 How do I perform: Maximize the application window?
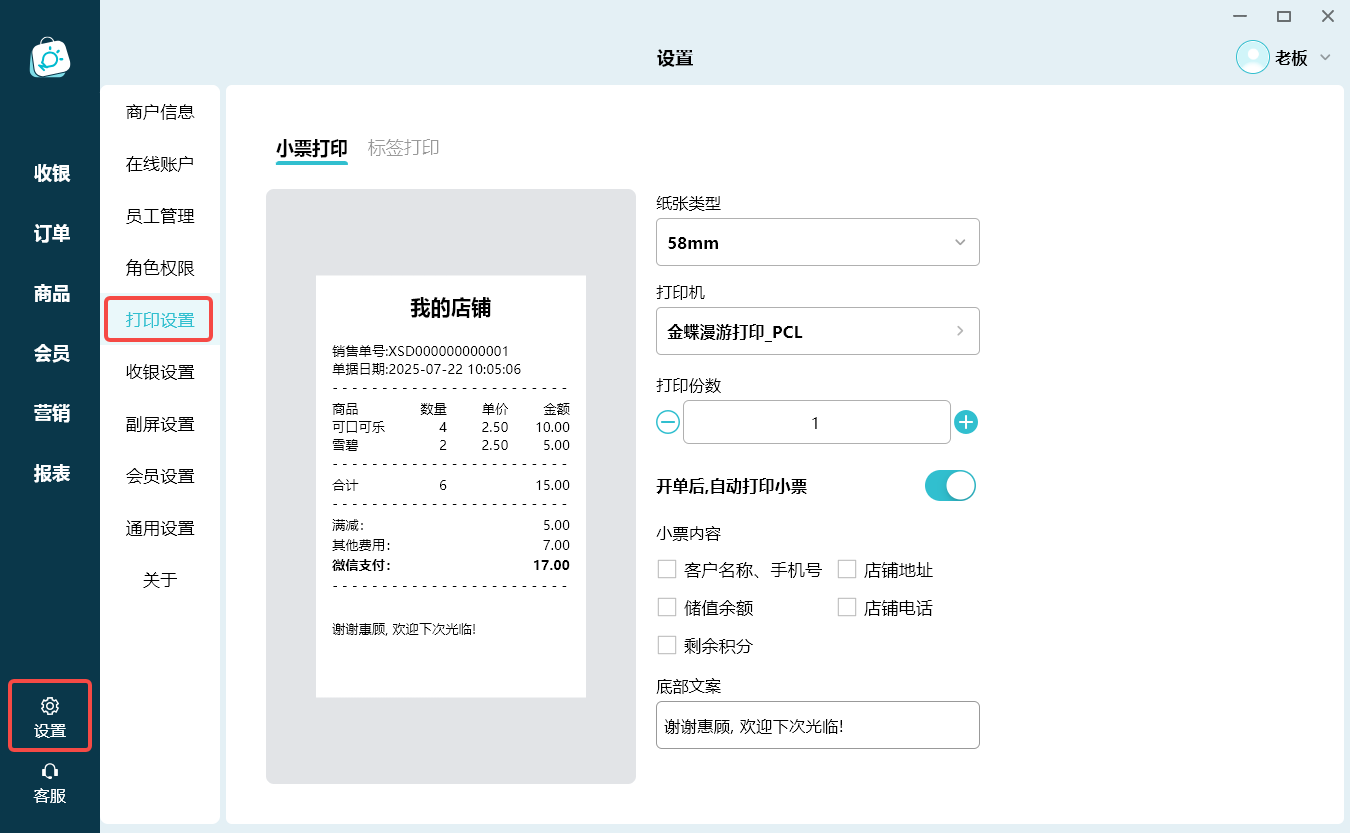pos(1284,16)
